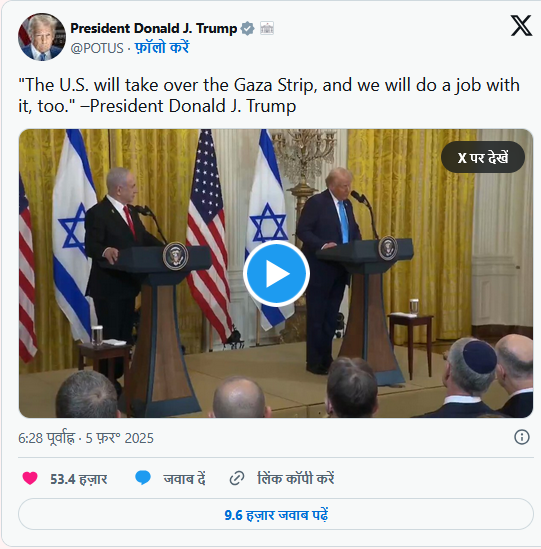Image resolution: width=541 pixels, height=549 pixels.
Task: Click the White House government badge icon
Action: pos(267,28)
